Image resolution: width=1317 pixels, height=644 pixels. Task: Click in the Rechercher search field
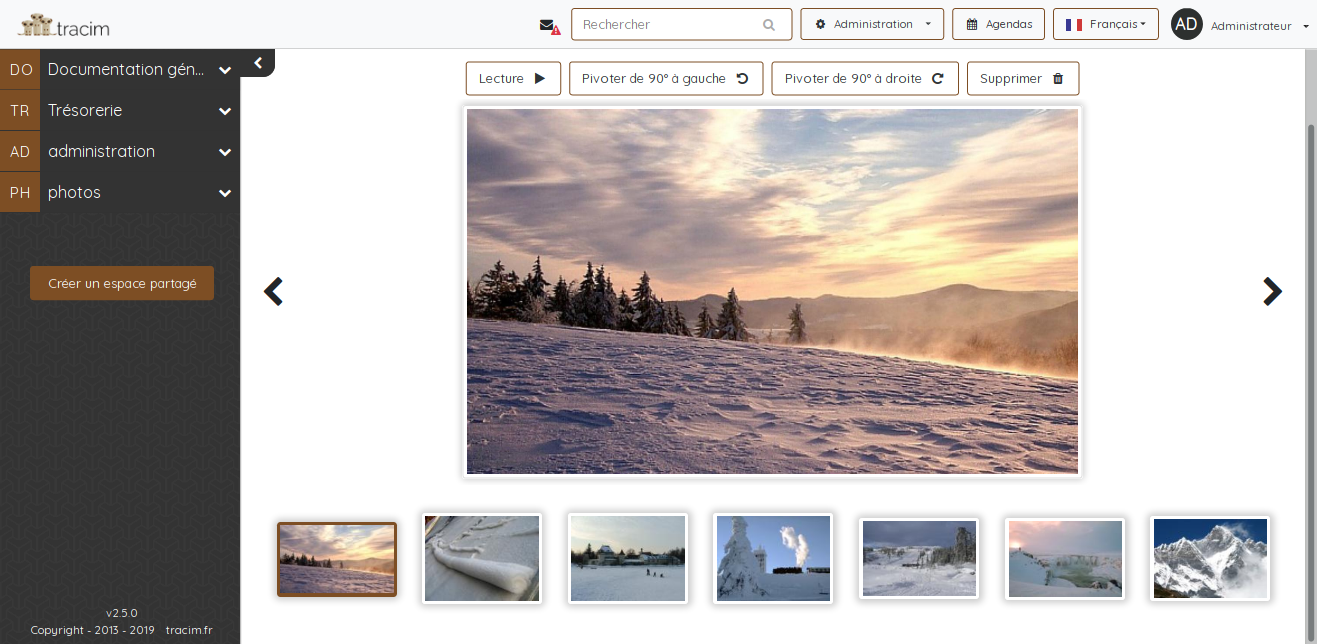coord(665,25)
